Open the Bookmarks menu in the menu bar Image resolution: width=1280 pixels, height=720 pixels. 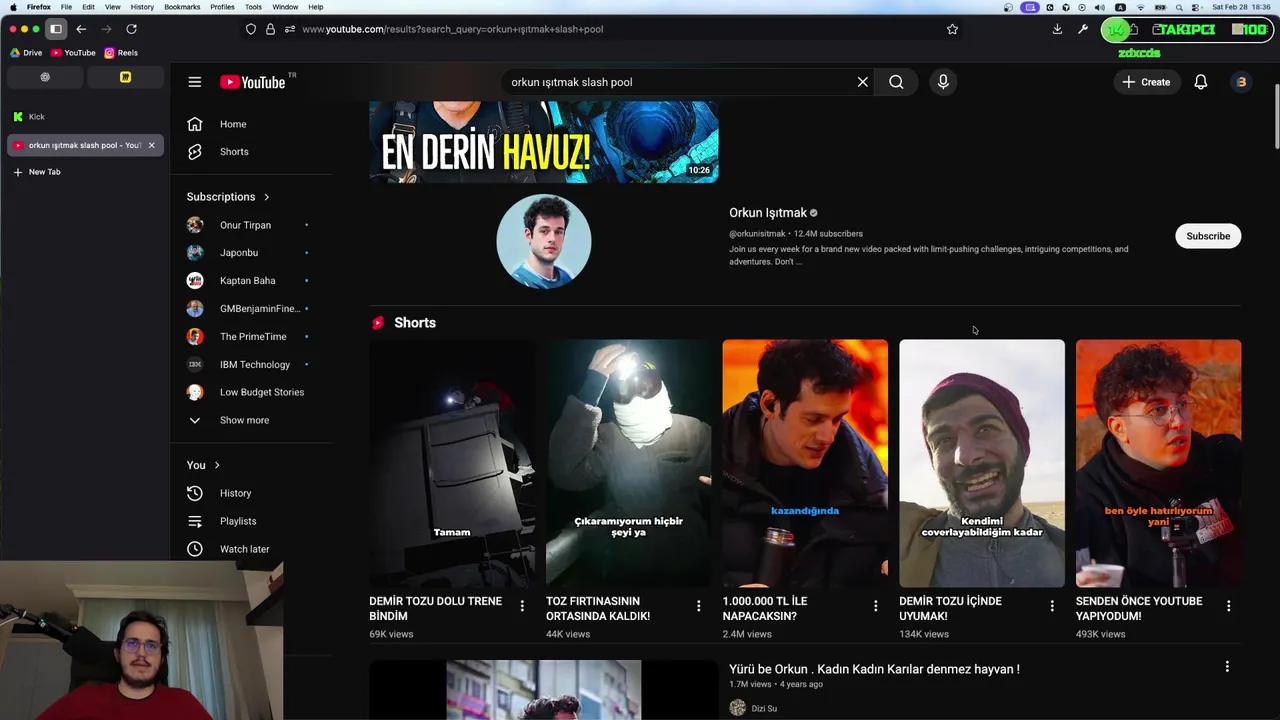pos(182,7)
